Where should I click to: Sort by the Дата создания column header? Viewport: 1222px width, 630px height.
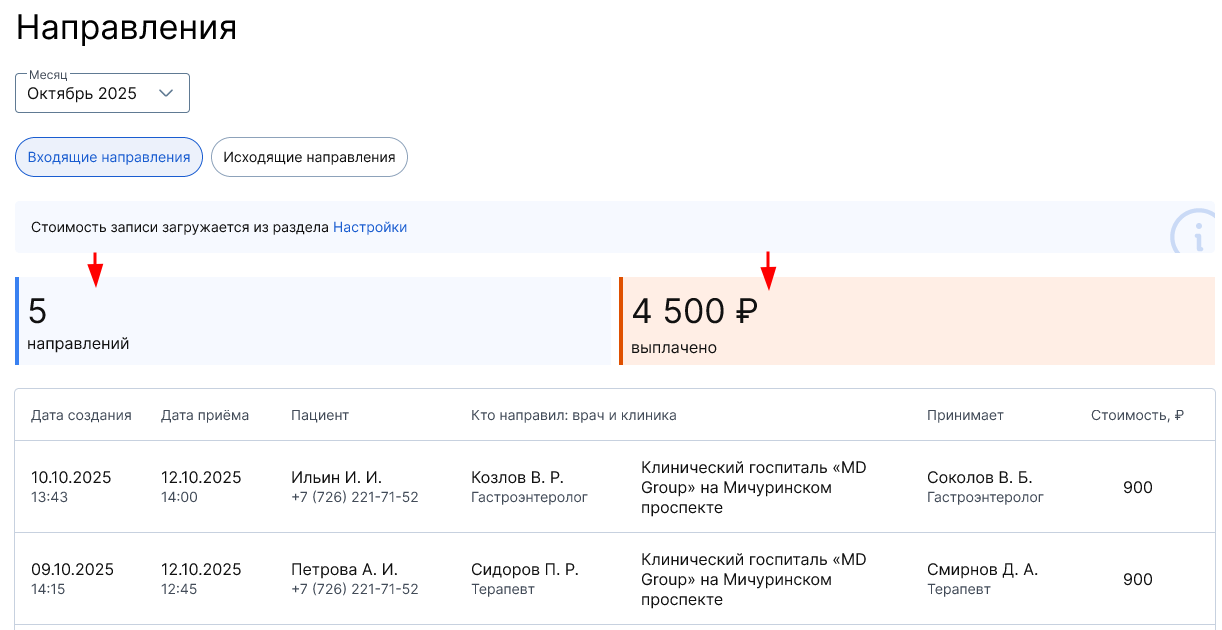[x=81, y=415]
